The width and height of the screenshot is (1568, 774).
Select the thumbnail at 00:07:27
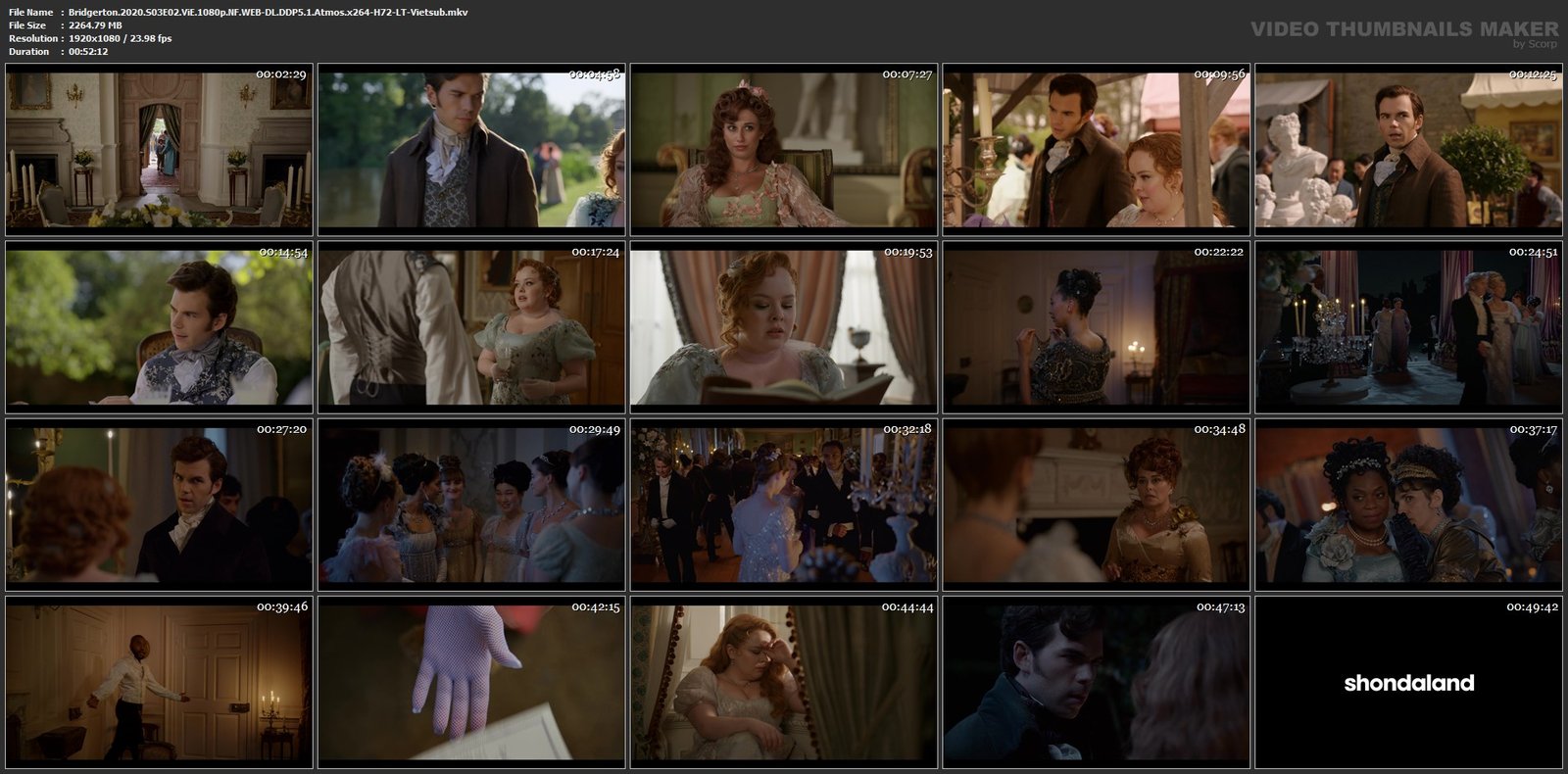click(784, 150)
